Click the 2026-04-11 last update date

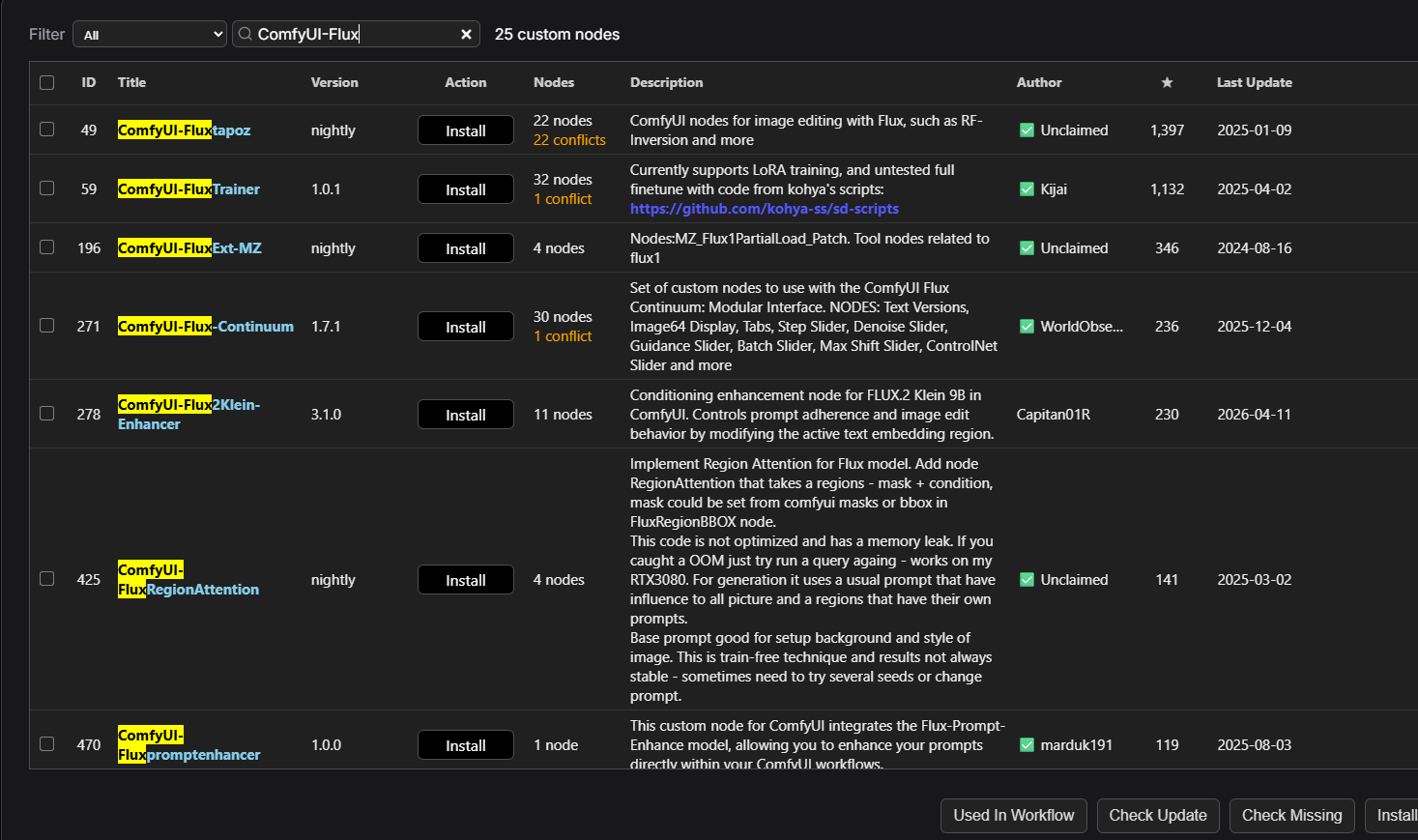[1255, 415]
